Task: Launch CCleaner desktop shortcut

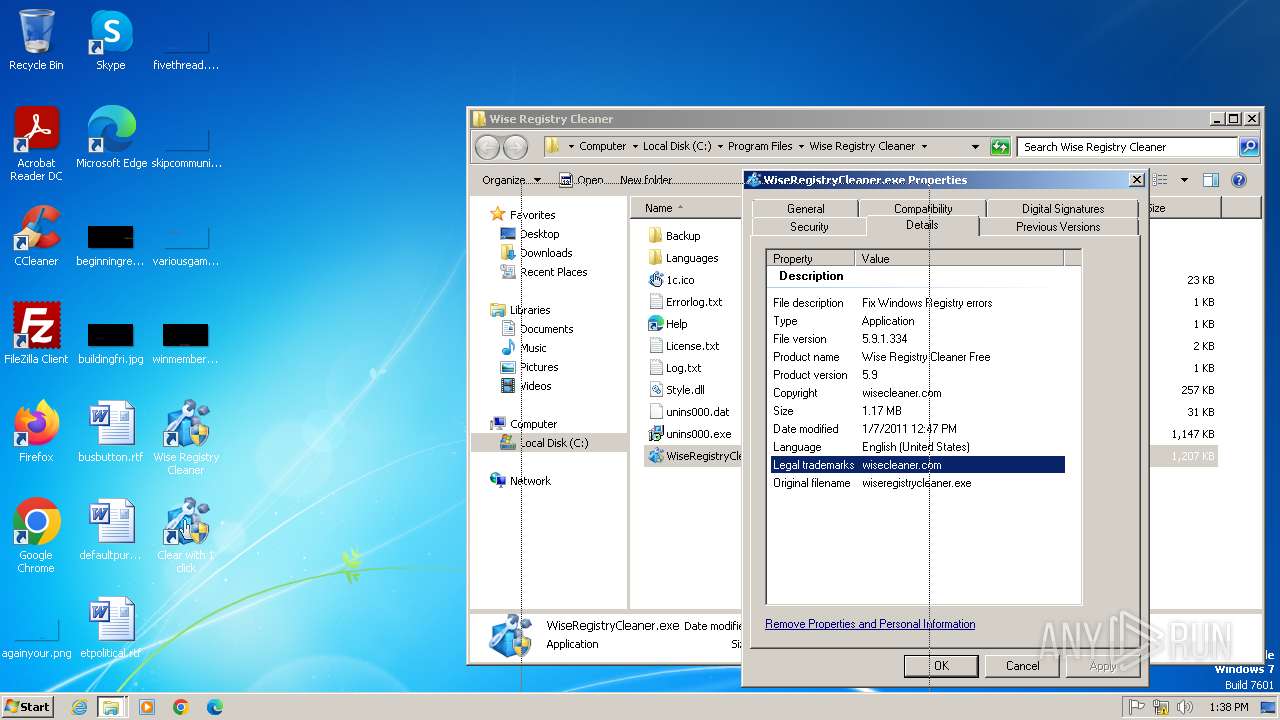Action: [x=36, y=236]
